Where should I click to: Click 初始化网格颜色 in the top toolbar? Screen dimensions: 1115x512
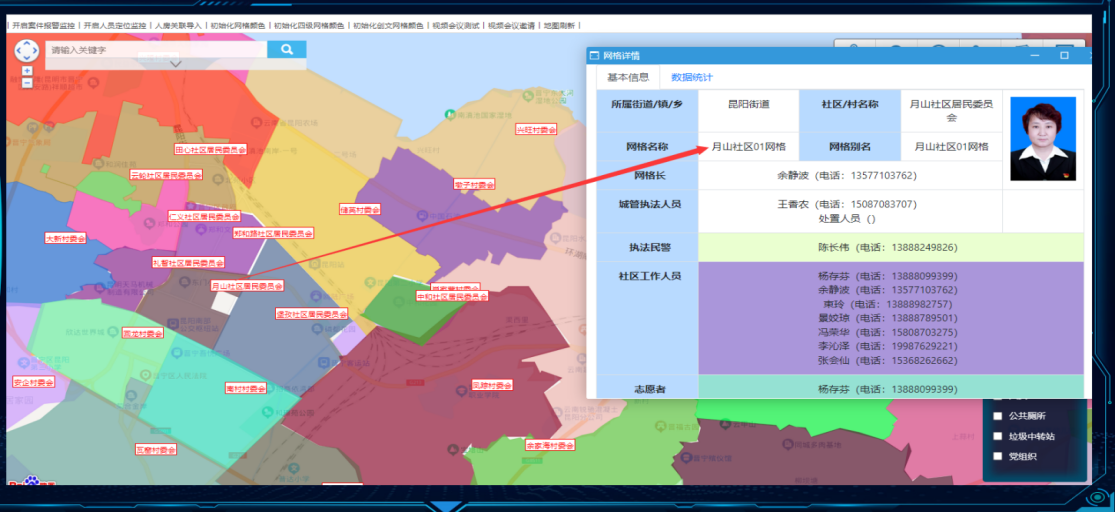[237, 25]
